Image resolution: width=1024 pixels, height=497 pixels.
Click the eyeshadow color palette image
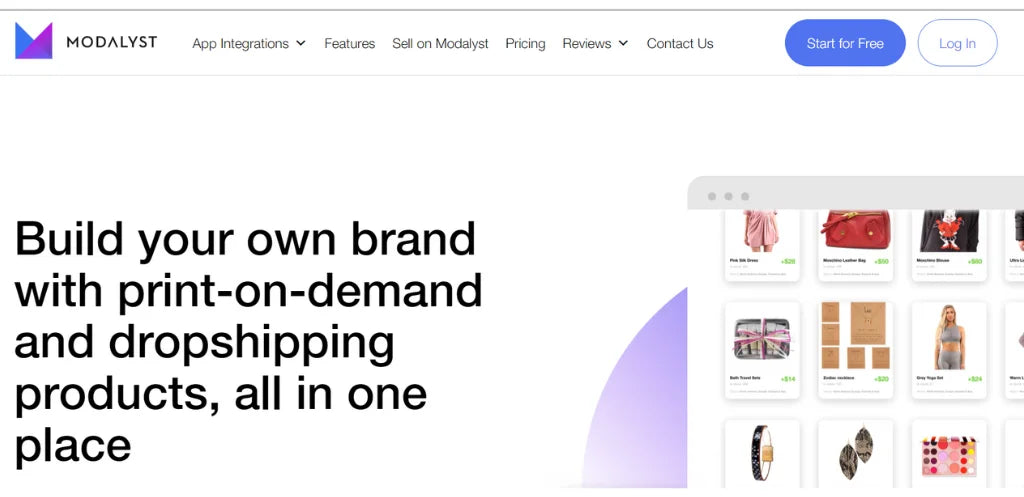tap(949, 456)
